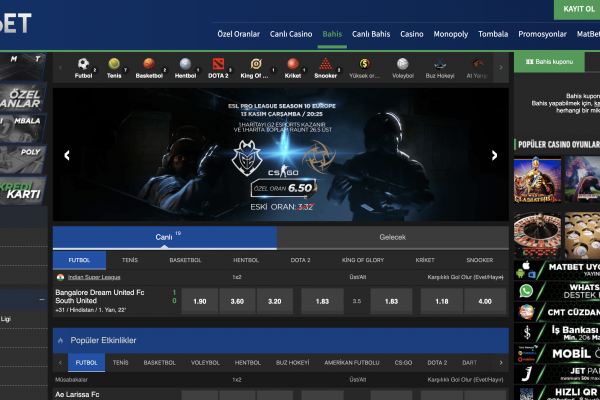Go to the previous banner slide
Screen dimensions: 600x400
coord(67,155)
